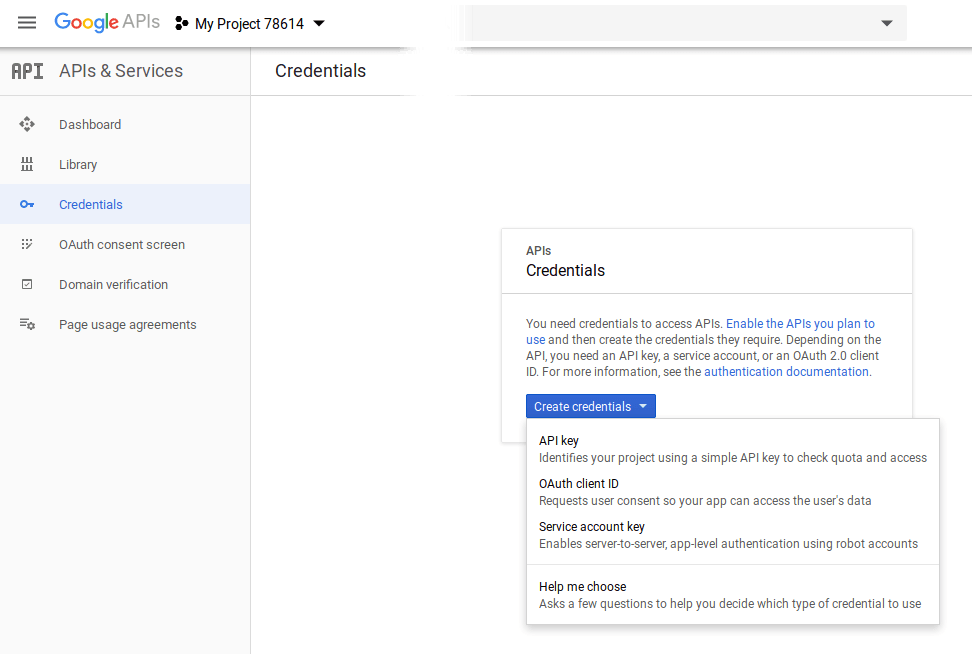Click the Credentials key icon
This screenshot has width=972, height=654.
click(x=27, y=205)
